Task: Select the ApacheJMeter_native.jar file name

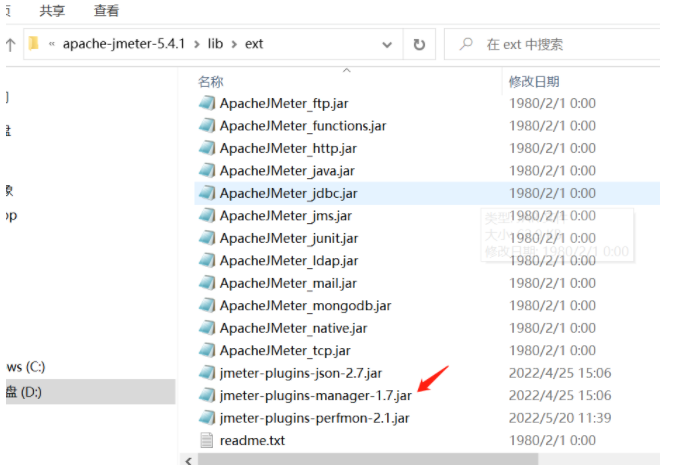Action: [x=294, y=328]
